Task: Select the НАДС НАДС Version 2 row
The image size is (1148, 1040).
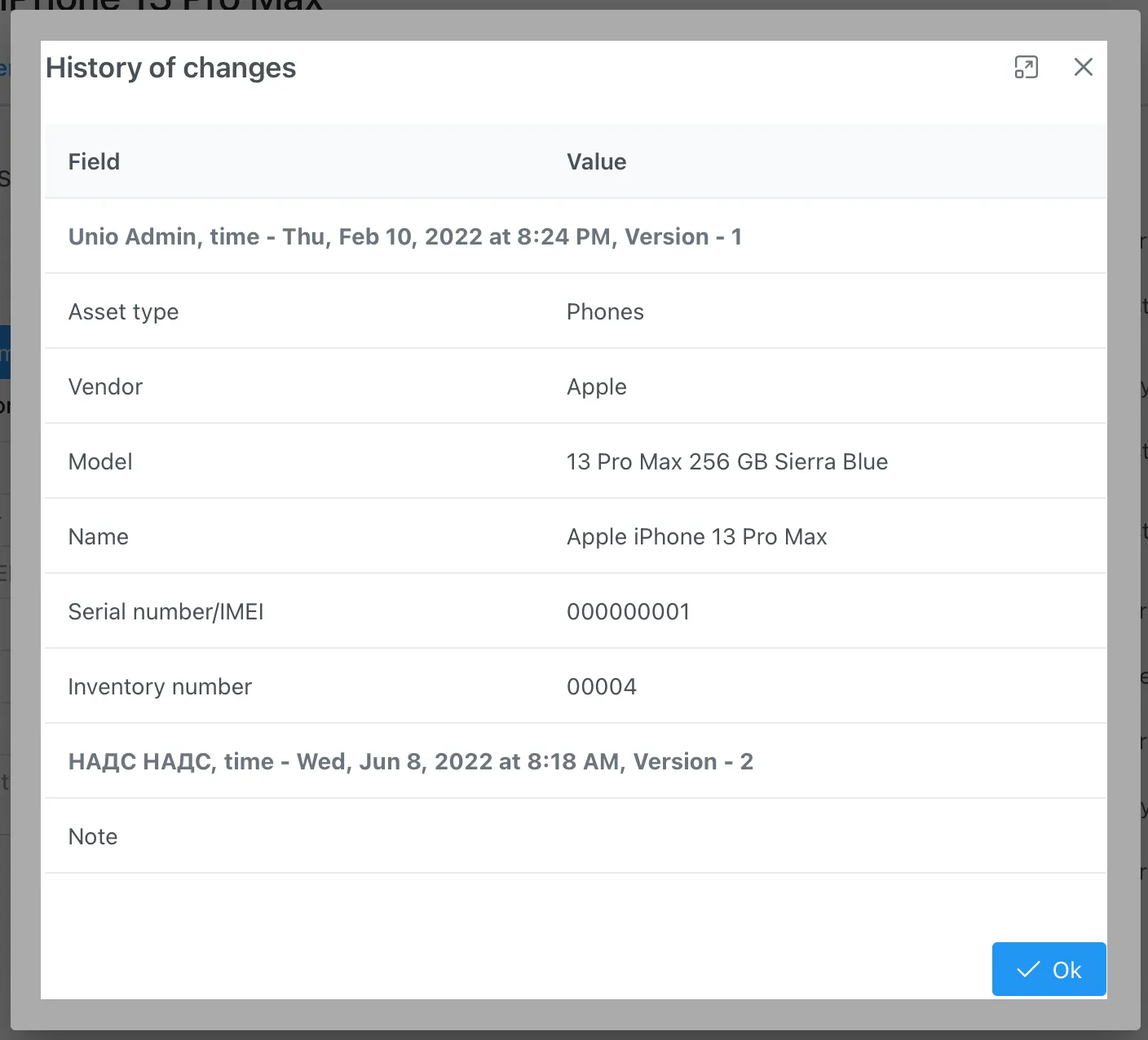Action: pos(410,761)
